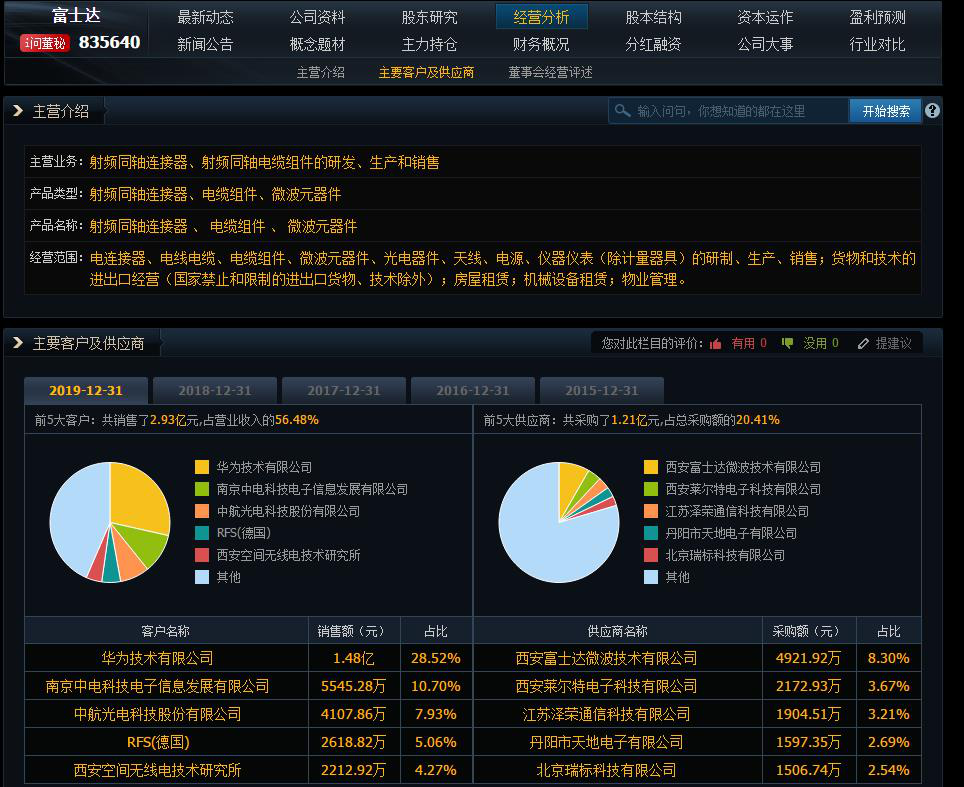Click the 销售额（元） column header
The width and height of the screenshot is (964, 787).
click(x=354, y=631)
